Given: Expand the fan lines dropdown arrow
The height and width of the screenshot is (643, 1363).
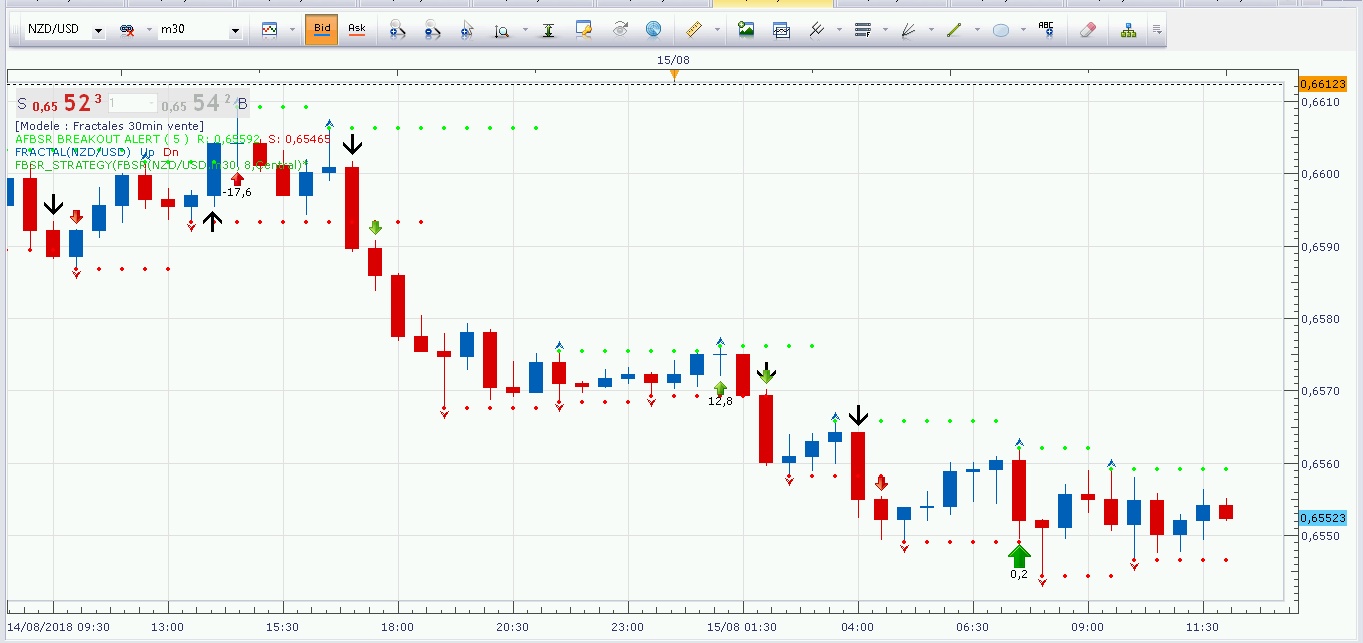Looking at the screenshot, I should tap(932, 30).
